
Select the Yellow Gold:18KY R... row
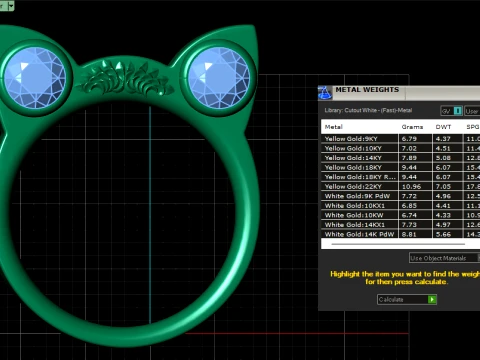pos(400,177)
